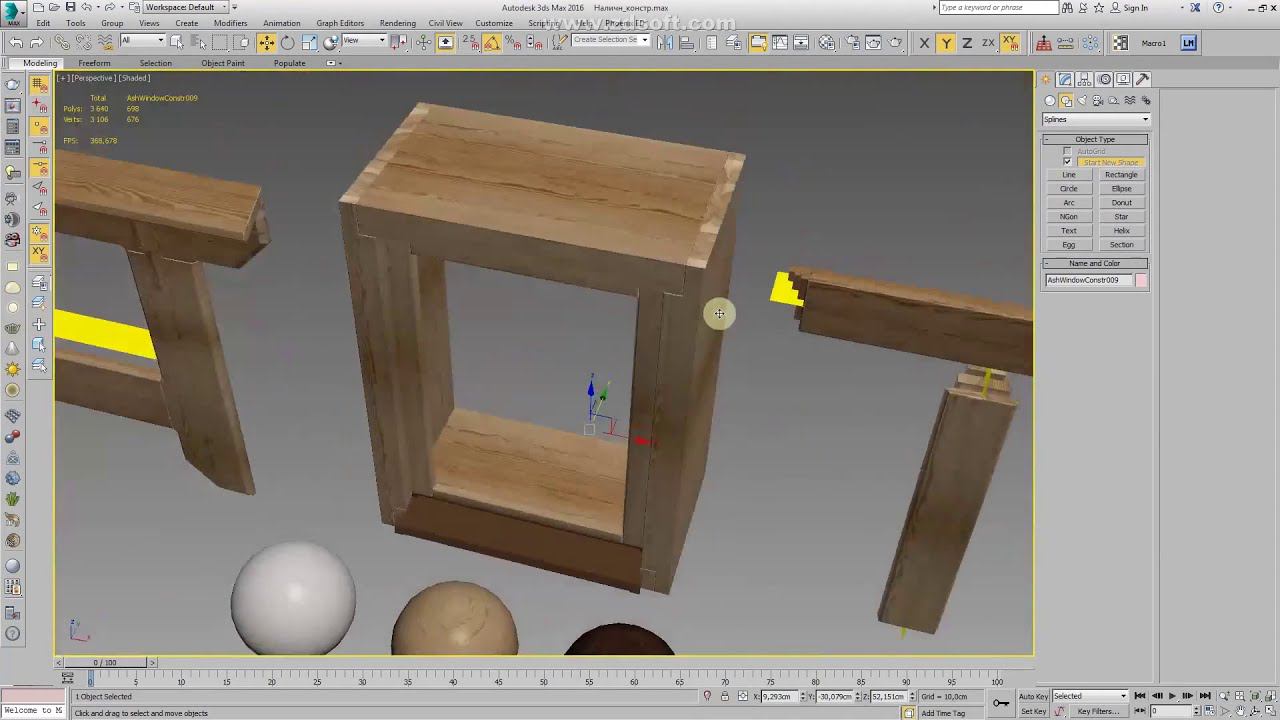Select the Select and Move tool
This screenshot has height=720, width=1280.
(x=266, y=42)
